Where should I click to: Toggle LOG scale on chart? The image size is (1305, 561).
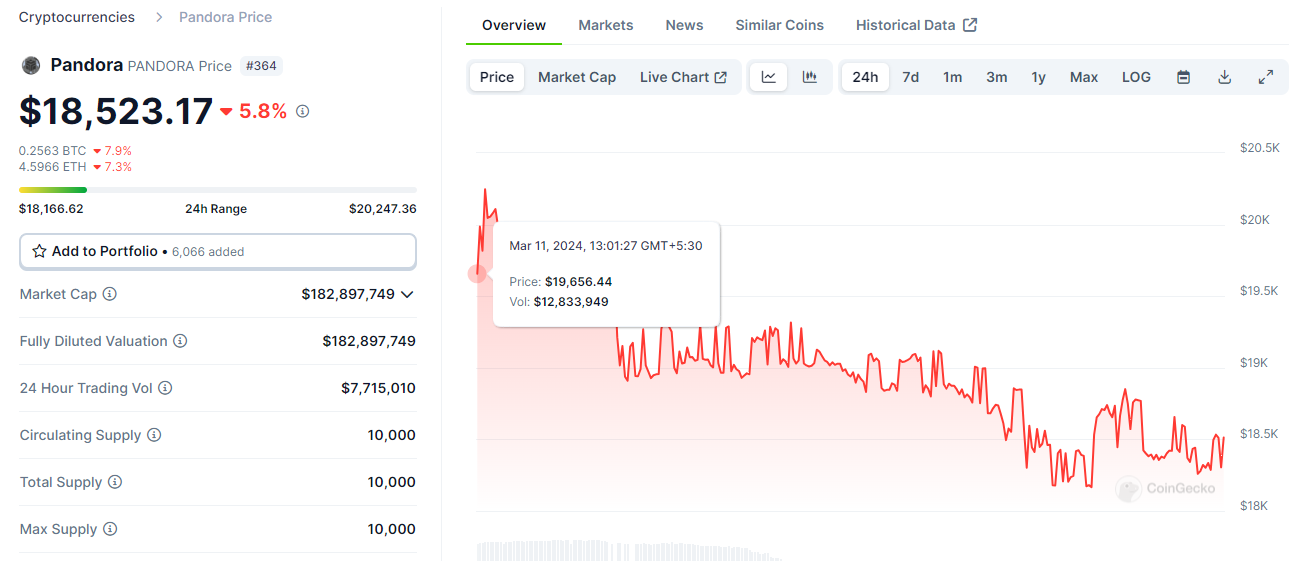(1136, 77)
